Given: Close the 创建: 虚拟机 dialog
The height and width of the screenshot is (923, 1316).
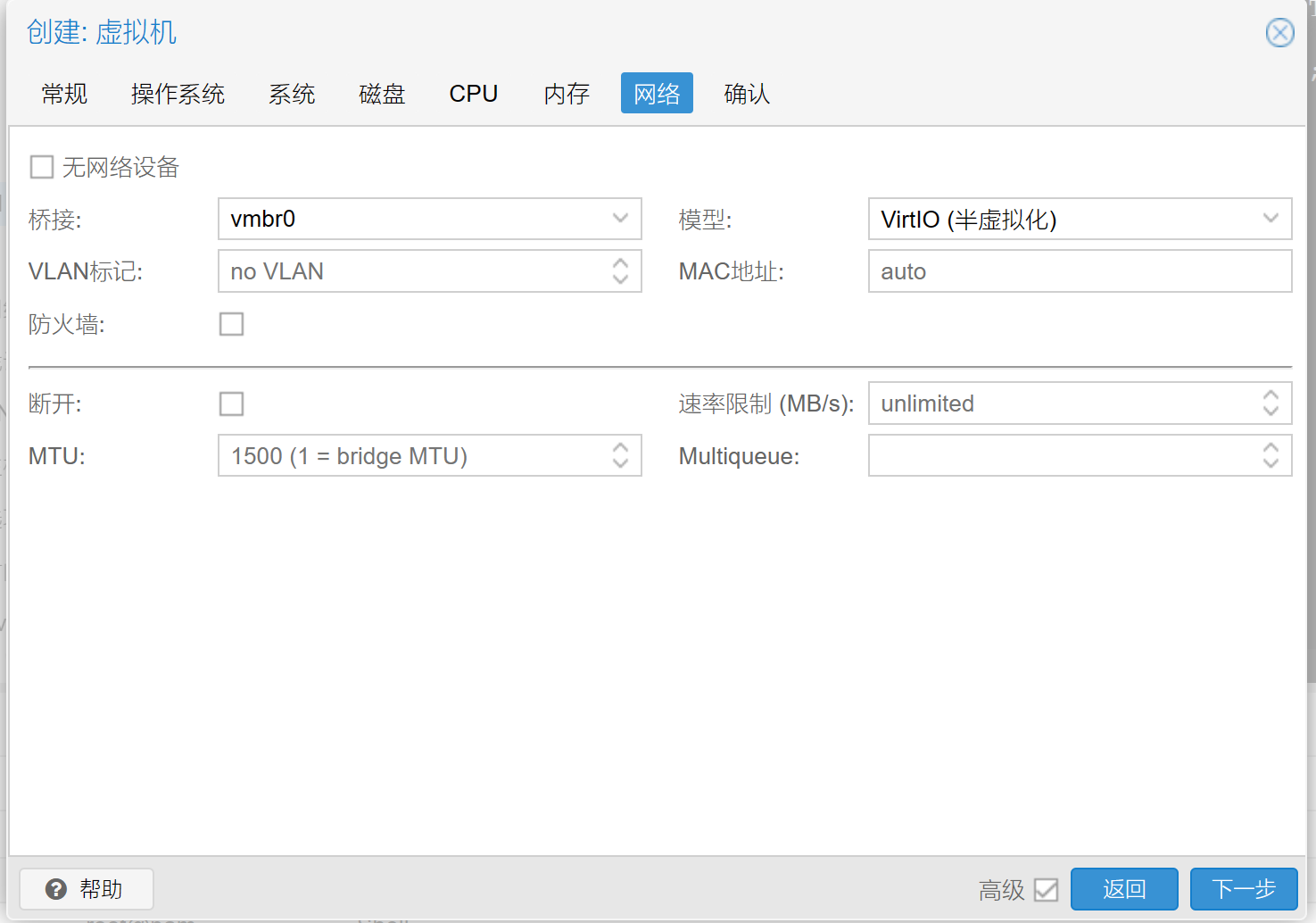Looking at the screenshot, I should click(x=1279, y=33).
